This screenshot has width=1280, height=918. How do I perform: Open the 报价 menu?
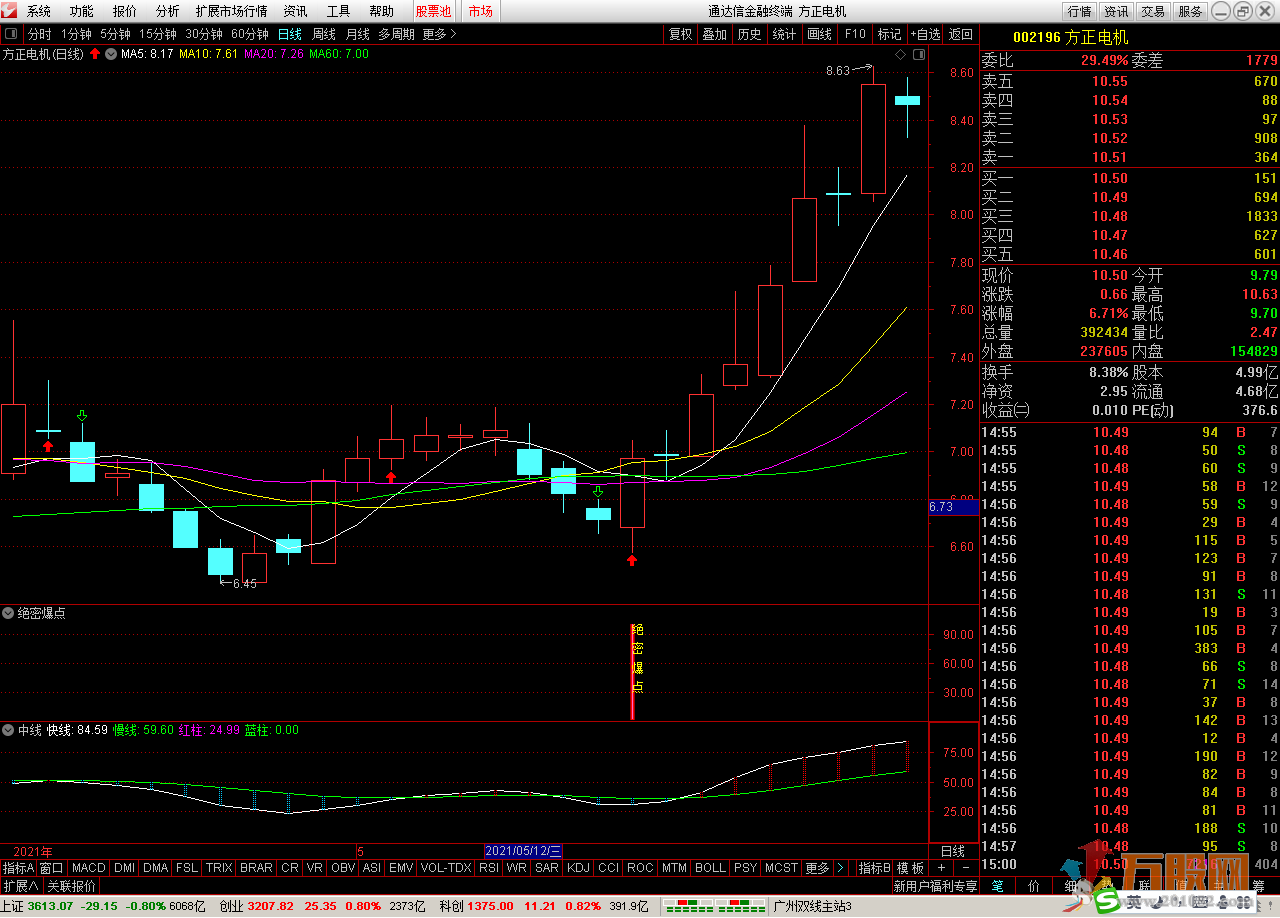[125, 11]
